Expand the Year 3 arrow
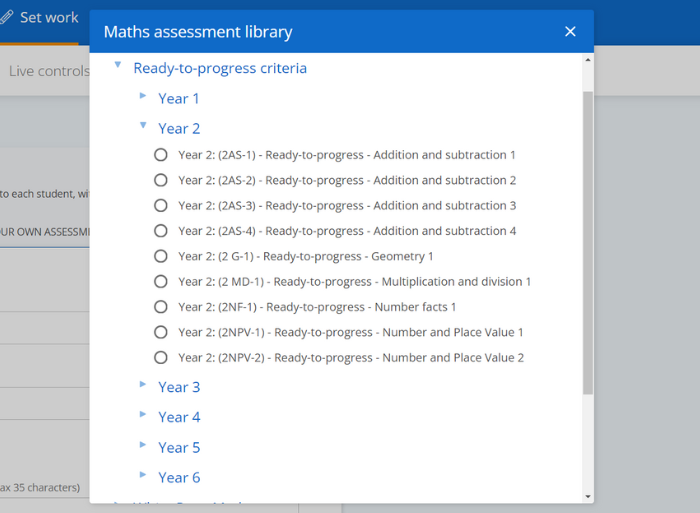This screenshot has width=700, height=513. (x=143, y=384)
